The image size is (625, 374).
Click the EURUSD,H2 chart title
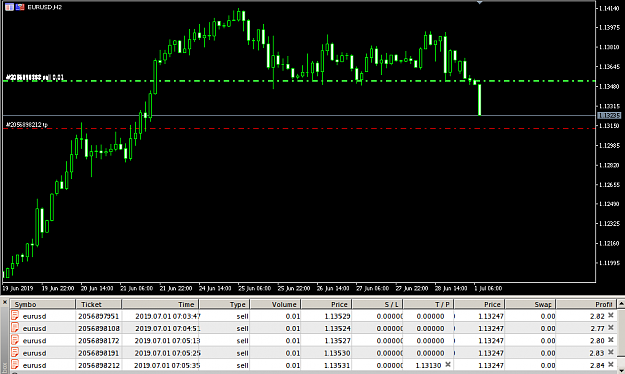click(x=44, y=7)
